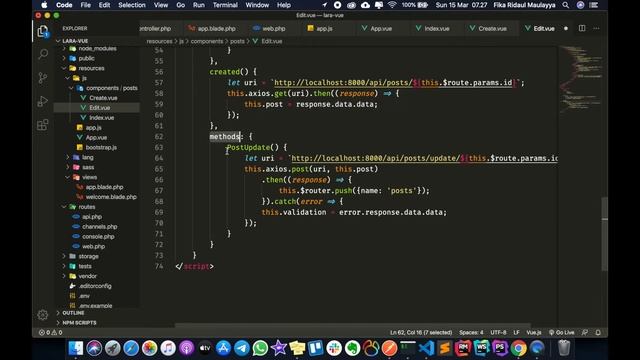Start Go Live server in status bar
Image resolution: width=640 pixels, height=360 pixels.
[562, 332]
